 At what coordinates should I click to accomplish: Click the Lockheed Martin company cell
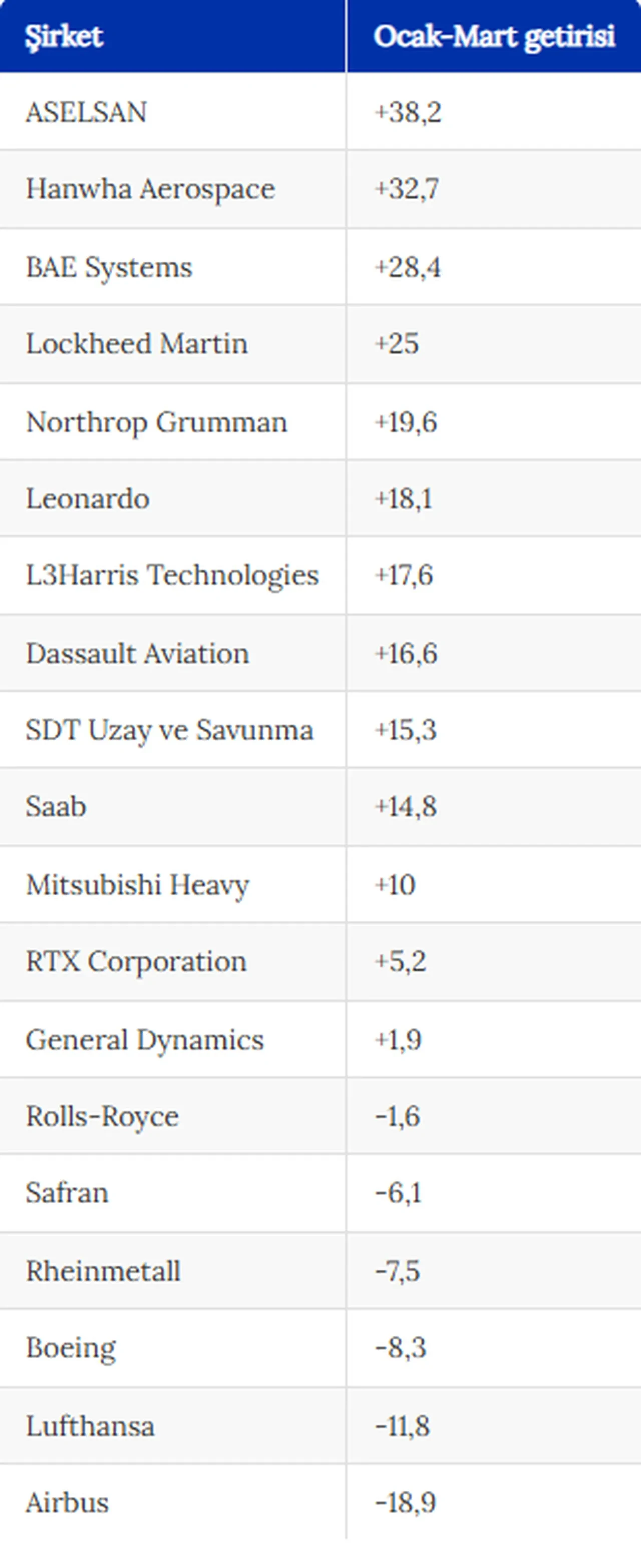click(x=137, y=344)
